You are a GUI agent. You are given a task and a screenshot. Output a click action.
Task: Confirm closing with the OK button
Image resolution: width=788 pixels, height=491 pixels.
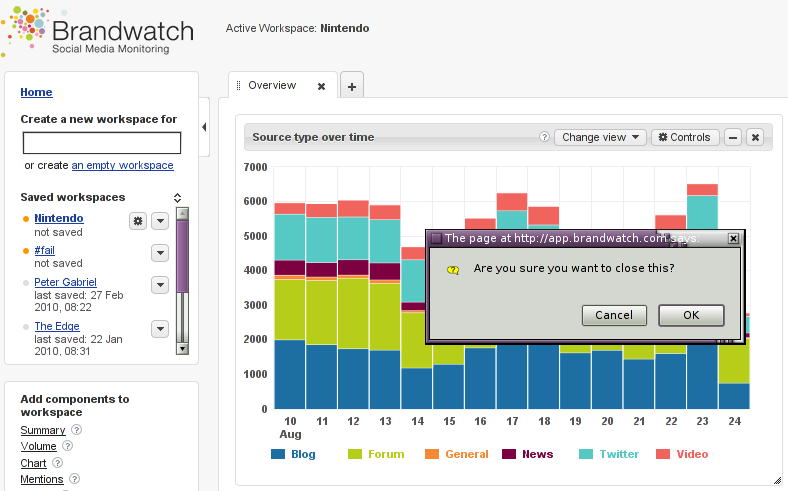point(691,315)
